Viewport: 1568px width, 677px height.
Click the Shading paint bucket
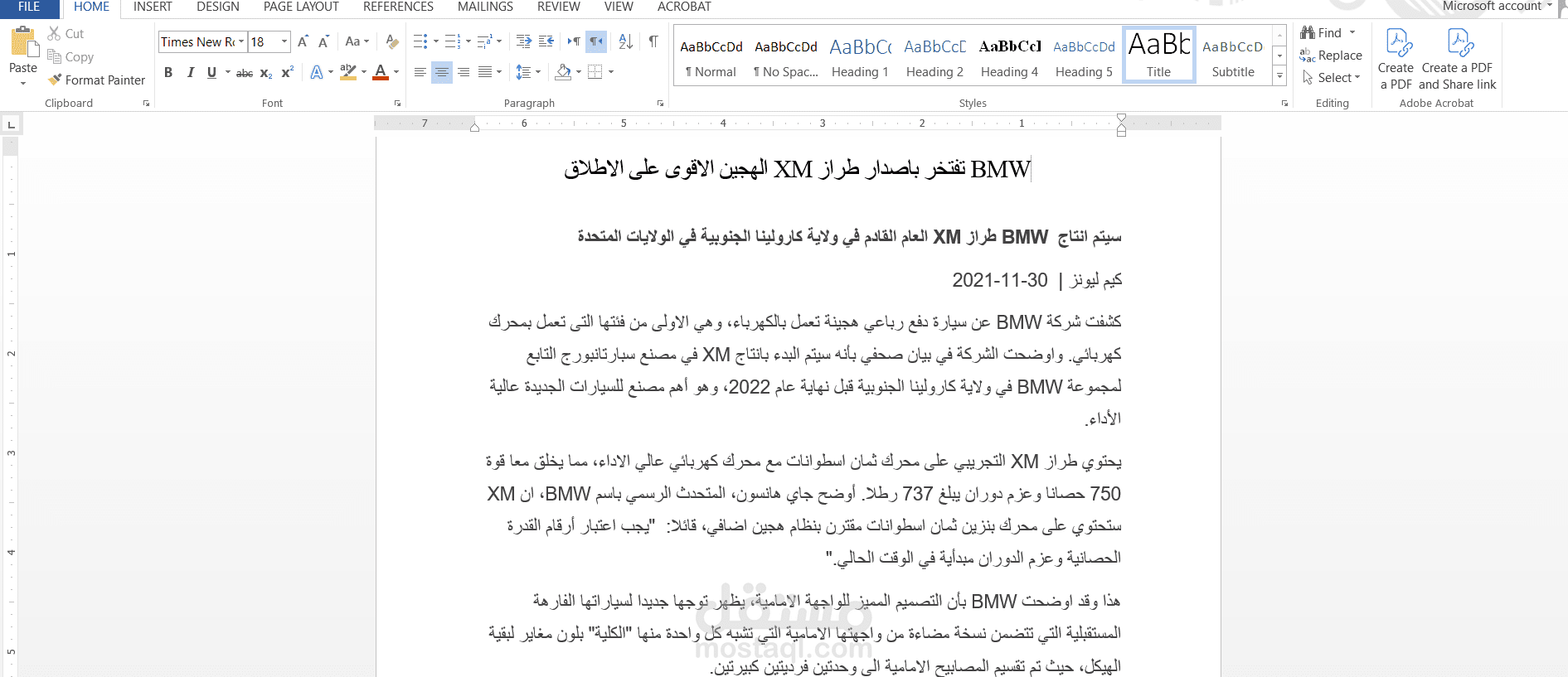pos(564,72)
